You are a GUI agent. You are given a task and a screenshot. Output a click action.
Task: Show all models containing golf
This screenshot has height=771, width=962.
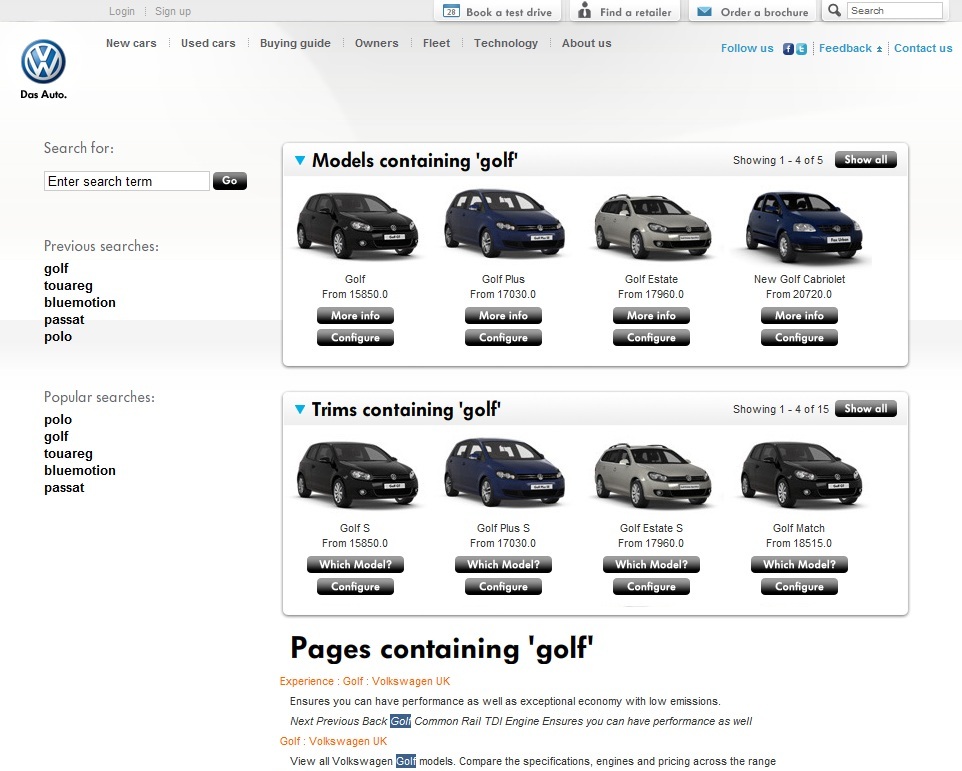(865, 160)
